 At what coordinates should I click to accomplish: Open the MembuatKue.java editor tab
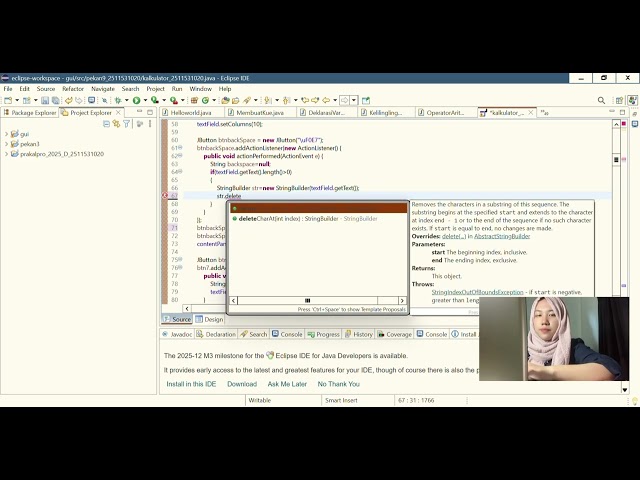(260, 113)
